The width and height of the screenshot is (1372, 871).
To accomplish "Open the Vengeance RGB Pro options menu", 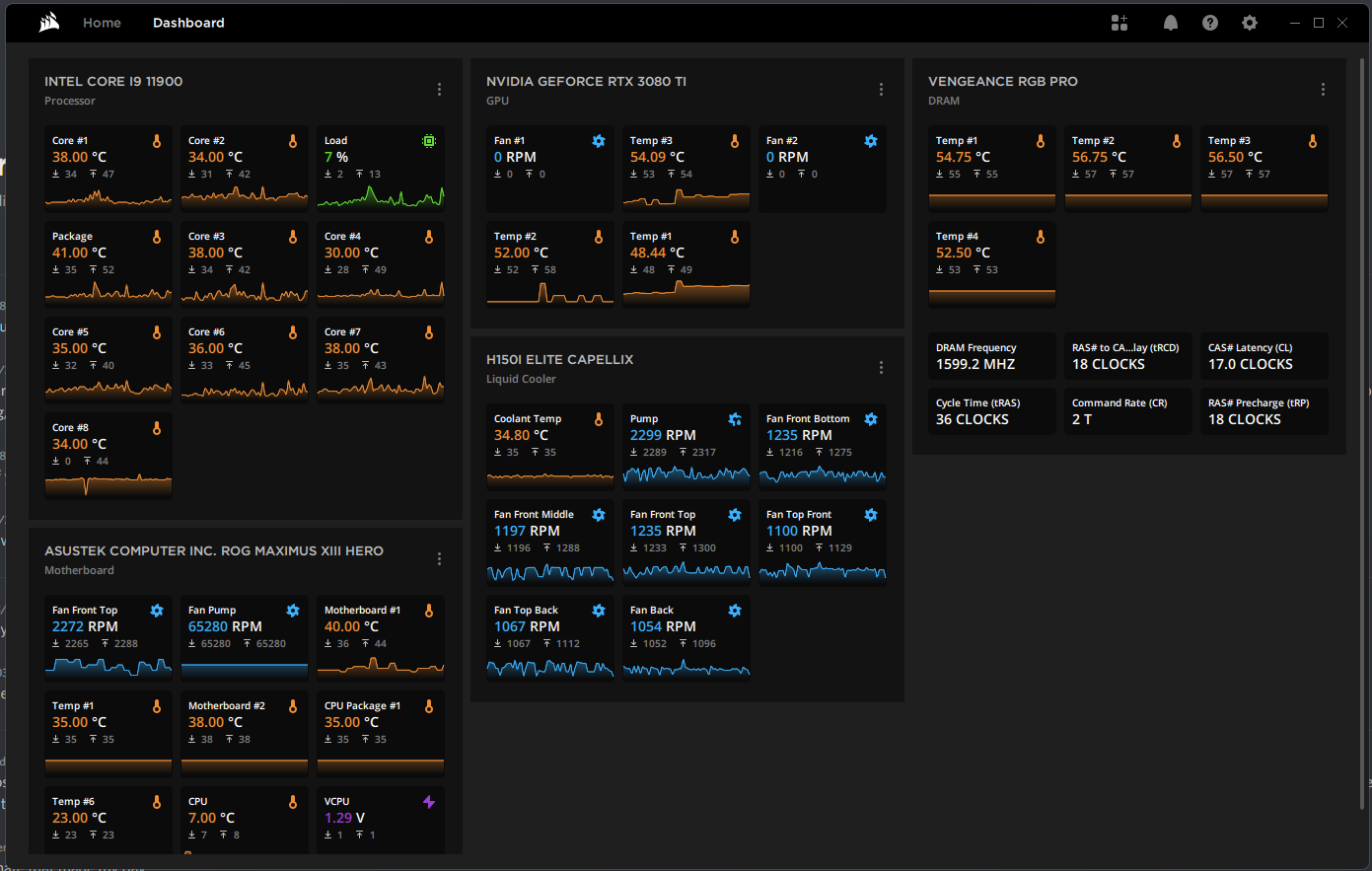I will 1323,90.
